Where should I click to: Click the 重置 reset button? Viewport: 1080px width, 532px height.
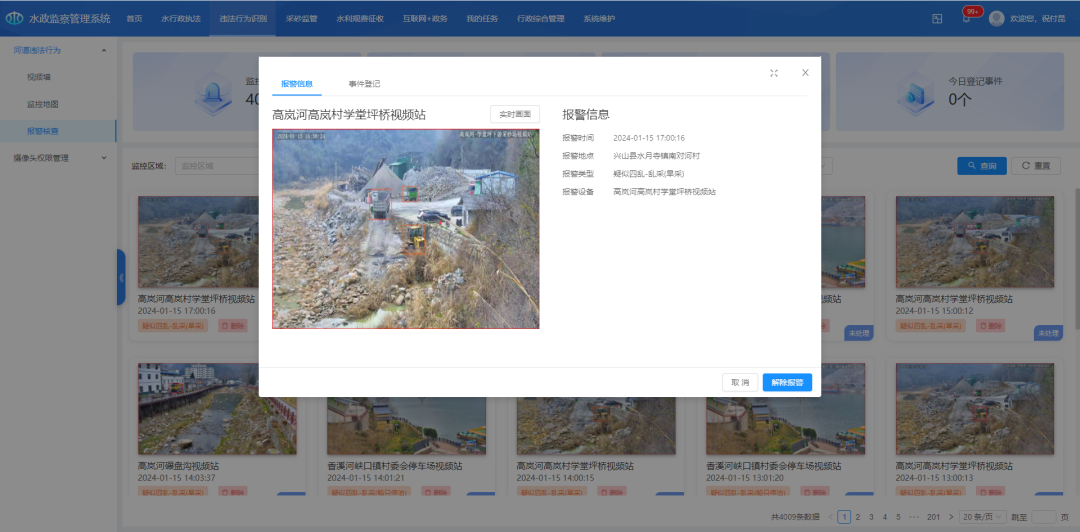(1035, 166)
